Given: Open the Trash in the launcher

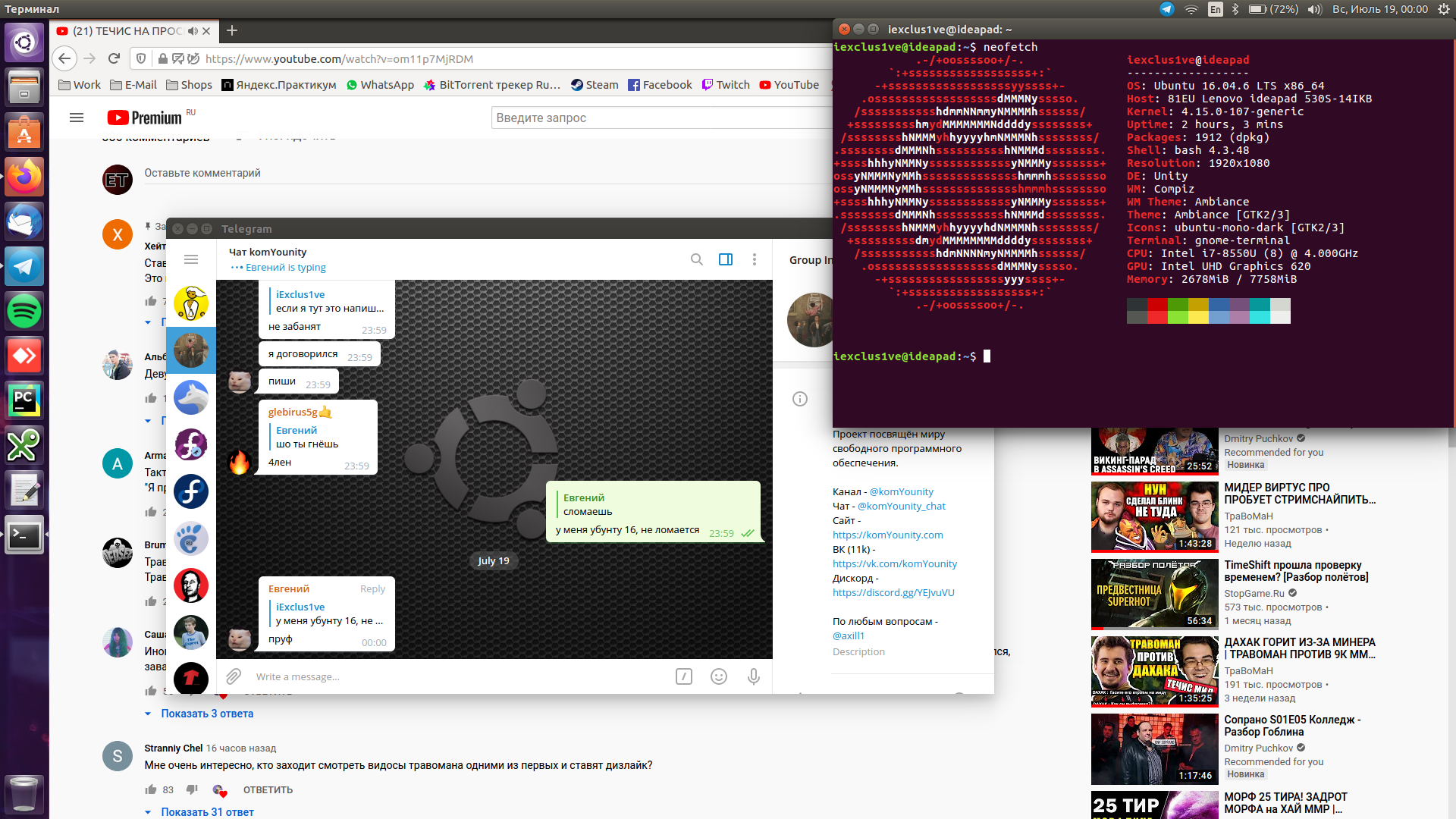Looking at the screenshot, I should (24, 794).
